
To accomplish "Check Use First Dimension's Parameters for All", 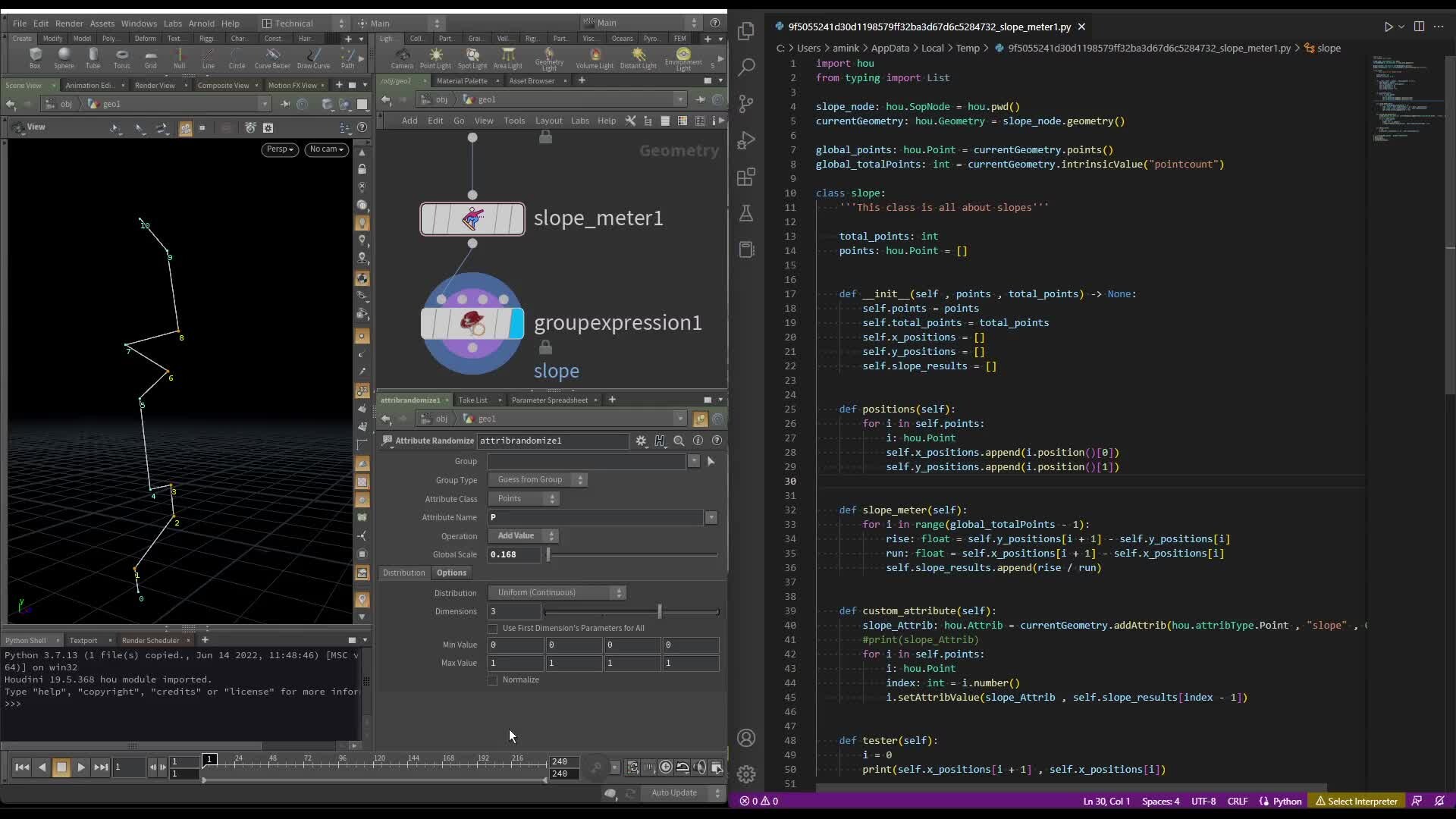I will 493,629.
